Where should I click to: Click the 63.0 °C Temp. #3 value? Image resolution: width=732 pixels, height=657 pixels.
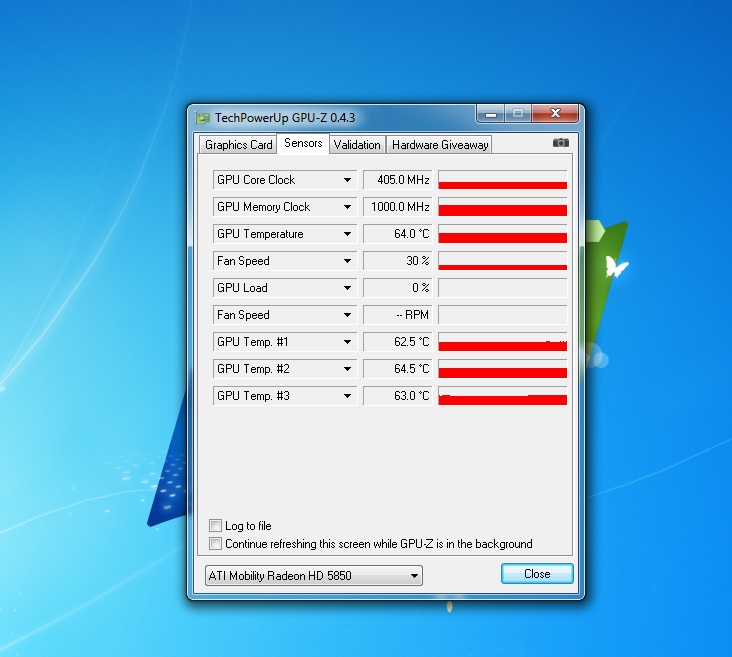click(x=397, y=396)
